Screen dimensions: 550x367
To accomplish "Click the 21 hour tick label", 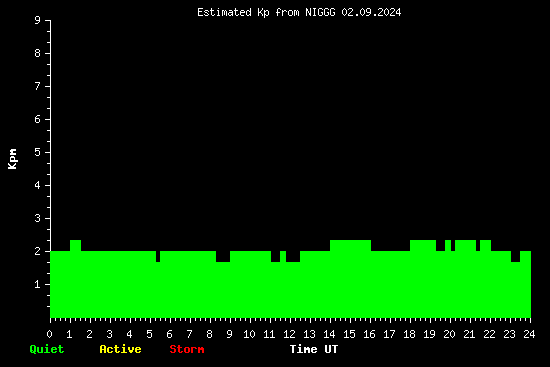I will coord(469,334).
